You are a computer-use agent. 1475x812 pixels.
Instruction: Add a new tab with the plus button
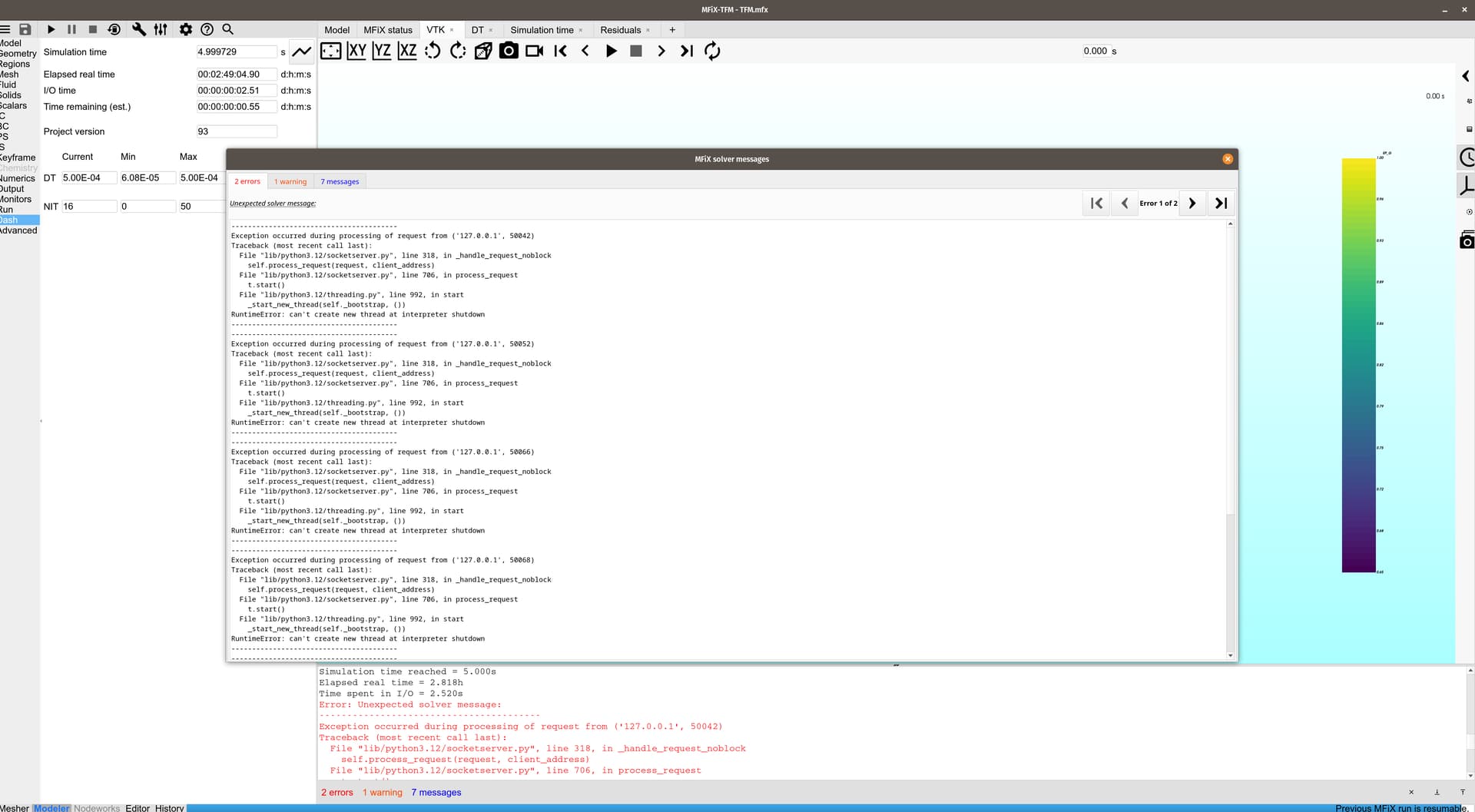(672, 30)
